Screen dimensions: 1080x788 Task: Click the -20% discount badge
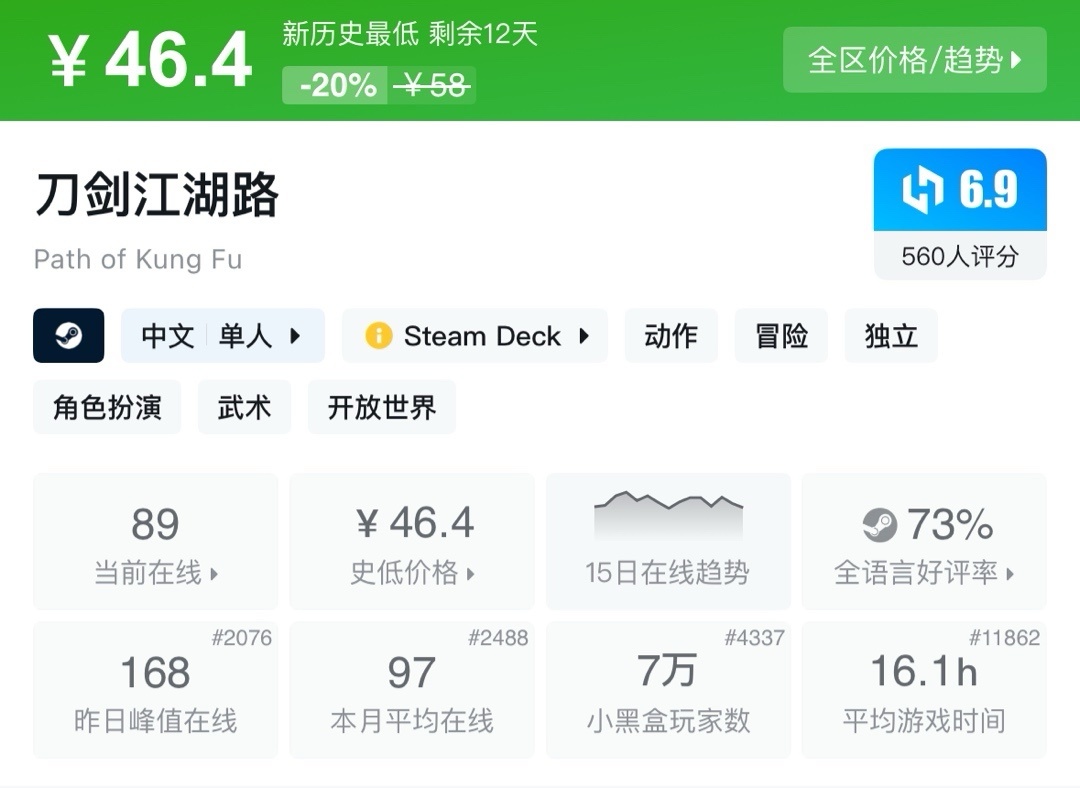pyautogui.click(x=334, y=85)
